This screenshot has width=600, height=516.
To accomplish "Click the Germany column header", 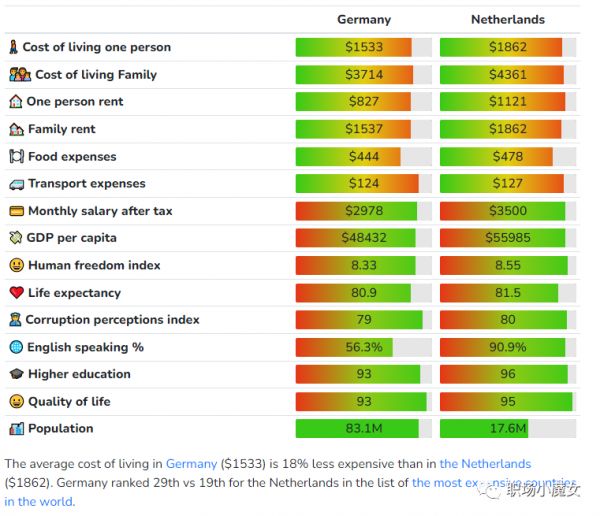I will click(x=364, y=19).
